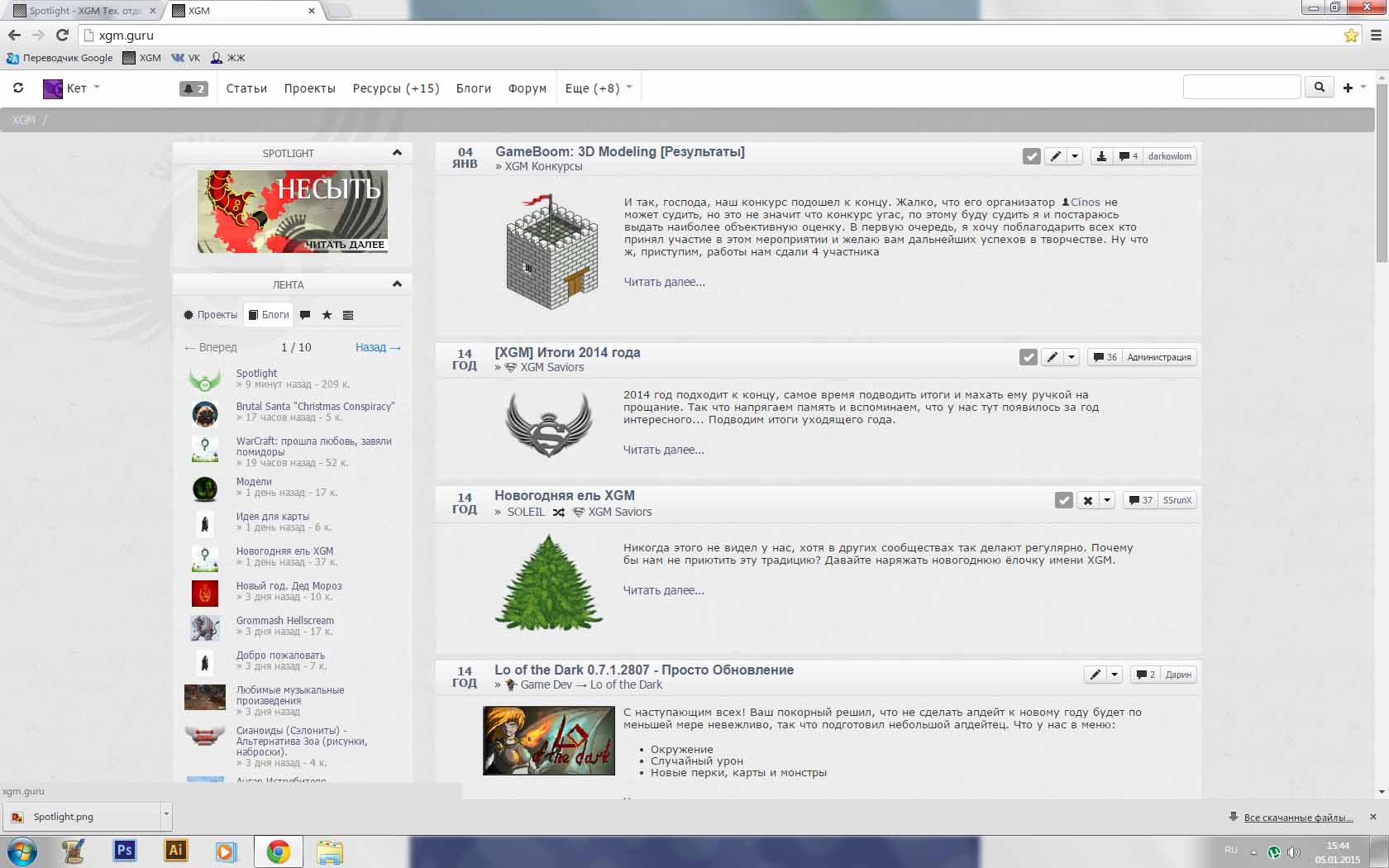Show the starred feed in Лента
This screenshot has width=1389, height=868.
[327, 315]
